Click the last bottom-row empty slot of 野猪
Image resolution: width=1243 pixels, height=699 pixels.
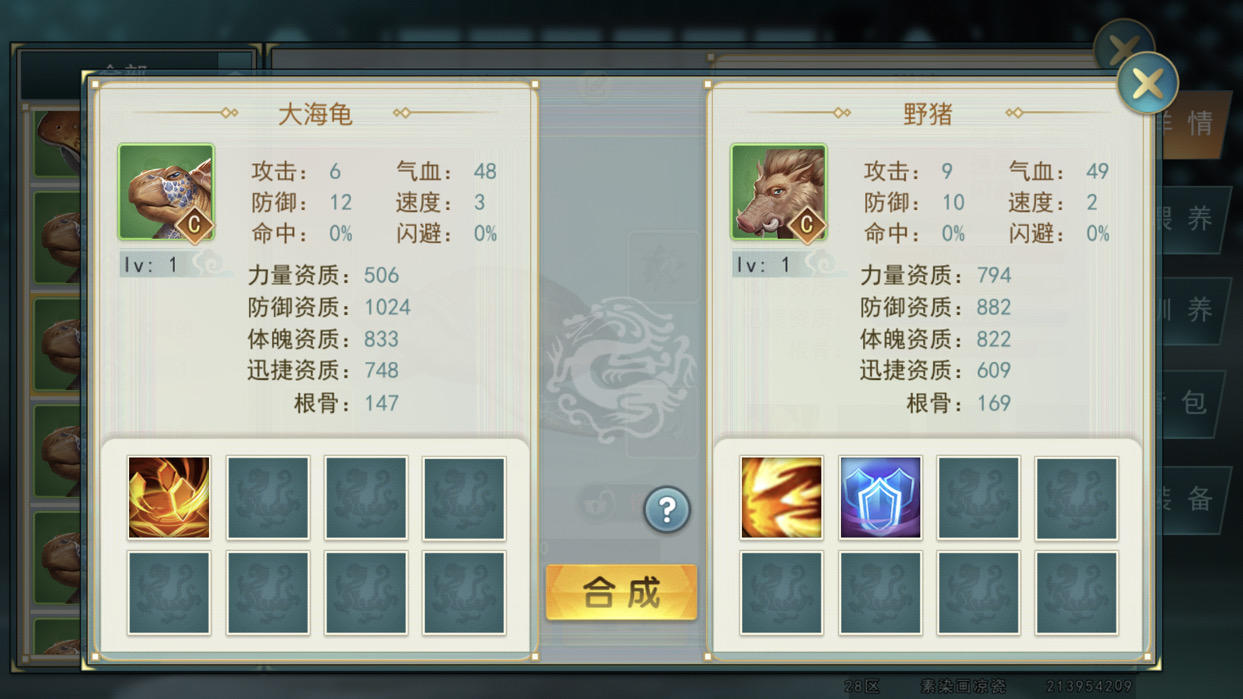(1076, 594)
